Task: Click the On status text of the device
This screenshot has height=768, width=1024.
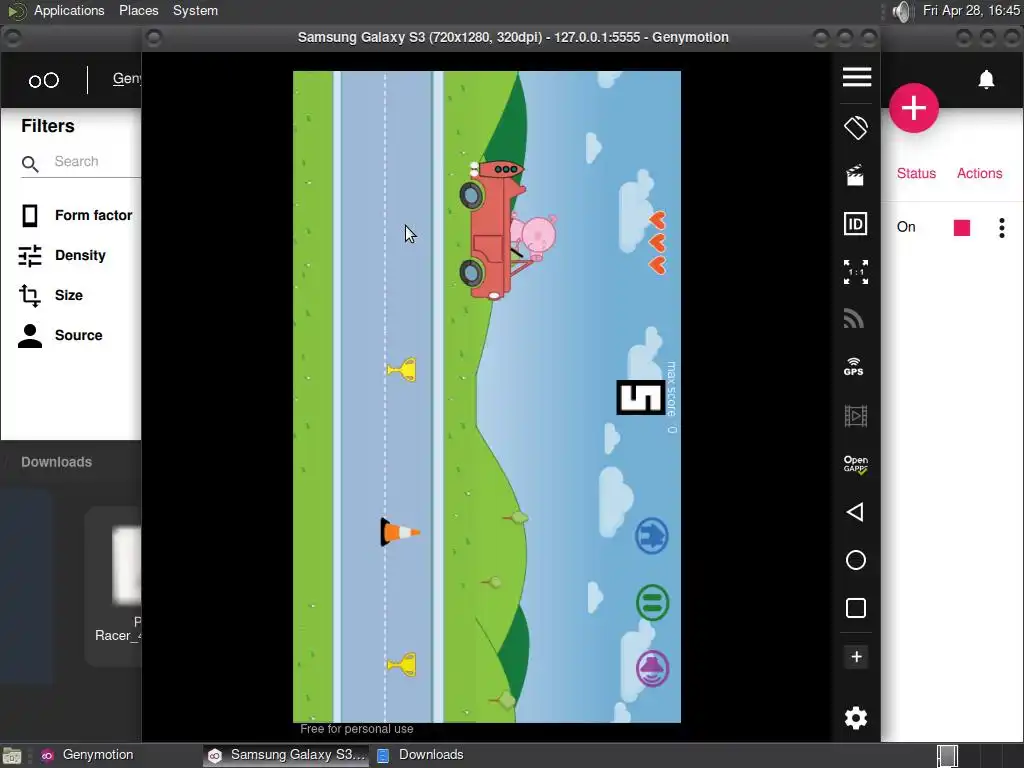Action: pos(906,227)
